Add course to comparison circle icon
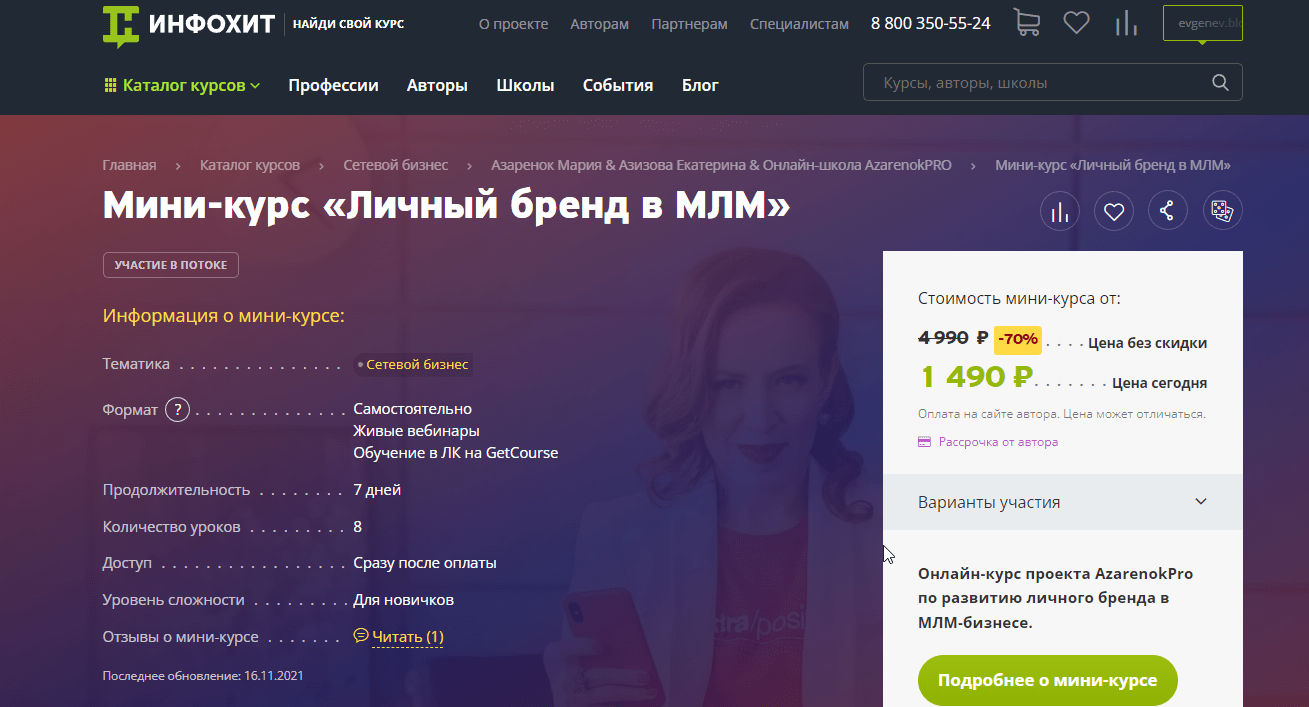The image size is (1309, 707). coord(1060,211)
